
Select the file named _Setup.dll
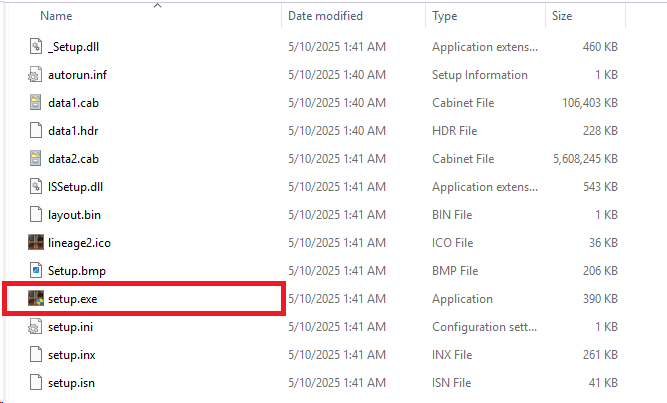click(x=74, y=47)
